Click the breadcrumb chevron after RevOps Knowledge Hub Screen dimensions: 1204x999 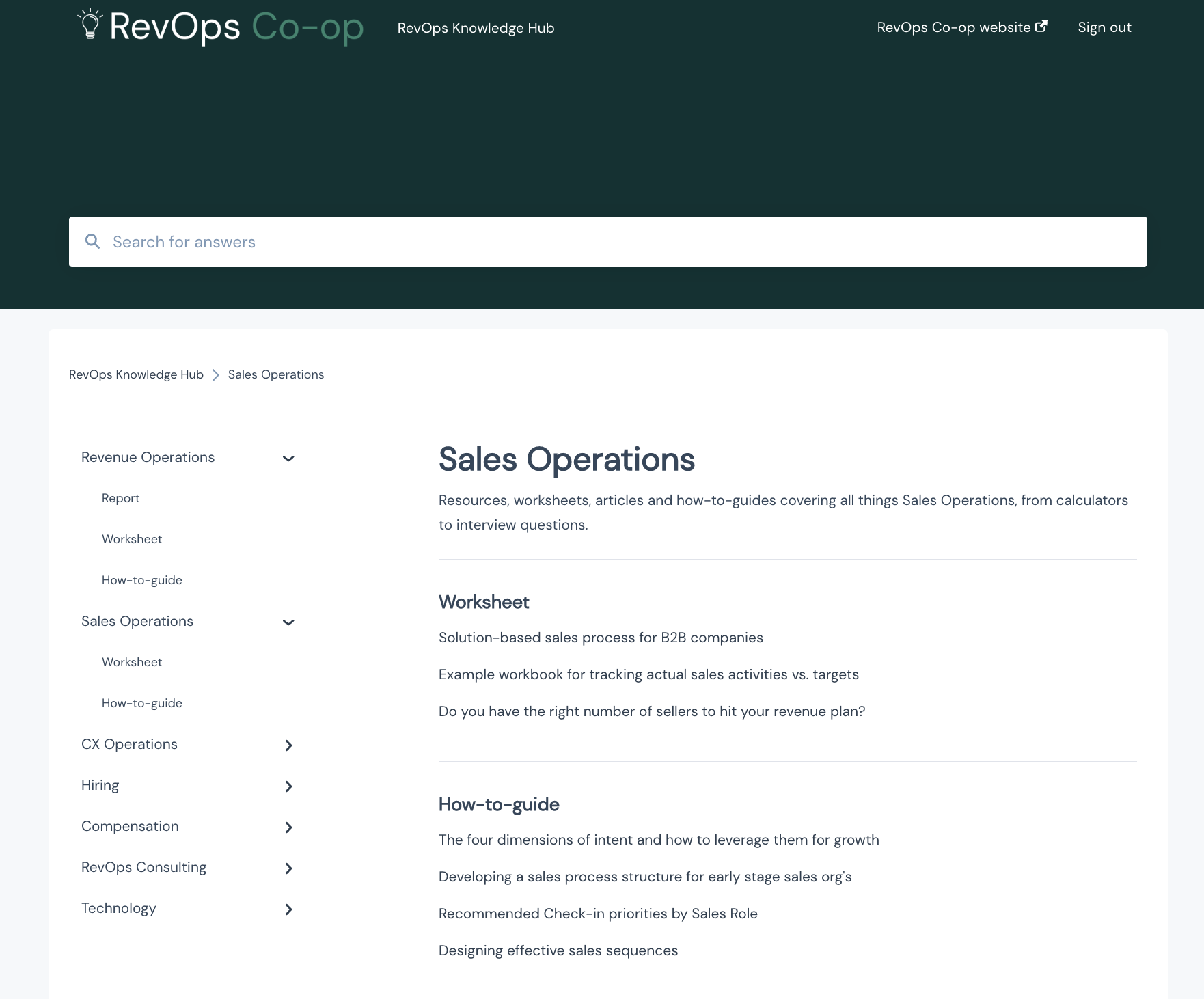click(216, 374)
